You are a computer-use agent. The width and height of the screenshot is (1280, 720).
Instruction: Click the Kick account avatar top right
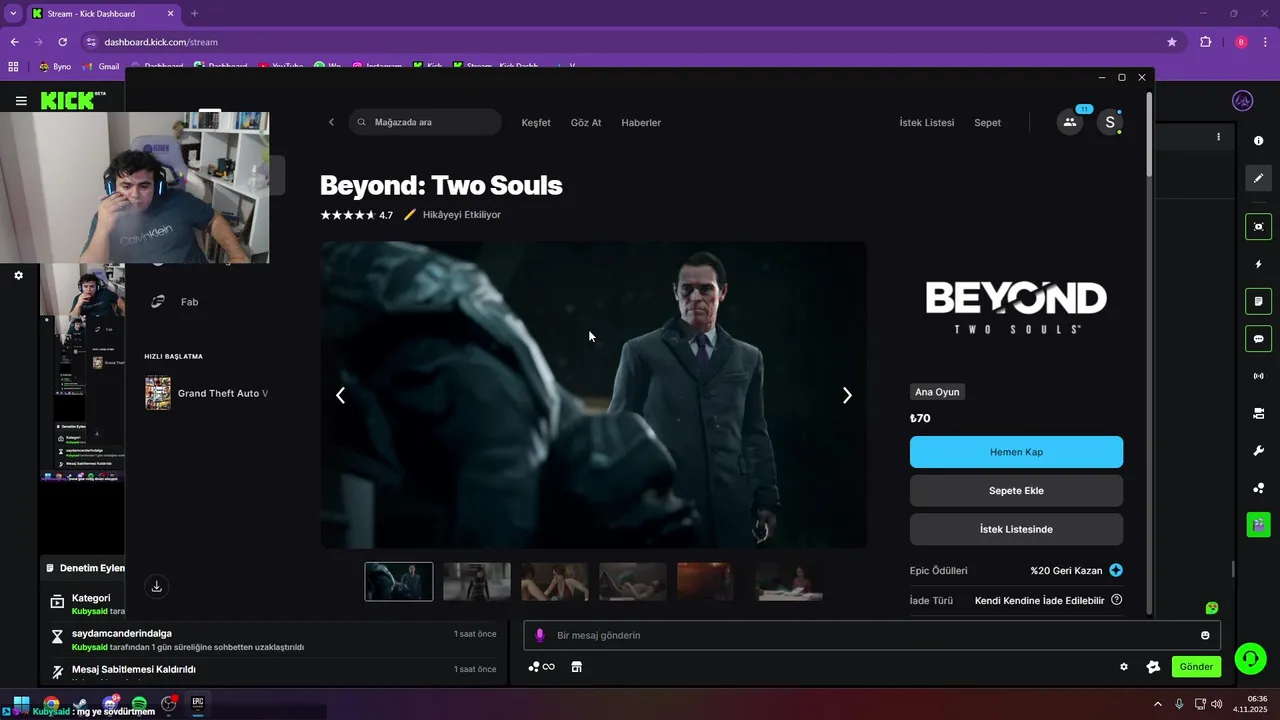[x=1243, y=101]
